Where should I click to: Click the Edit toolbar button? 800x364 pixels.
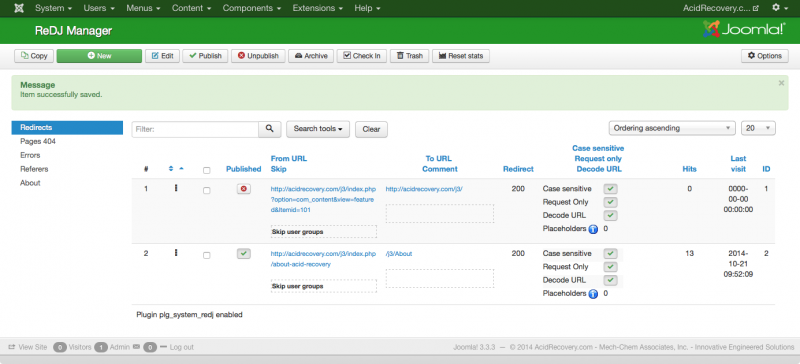[x=162, y=56]
